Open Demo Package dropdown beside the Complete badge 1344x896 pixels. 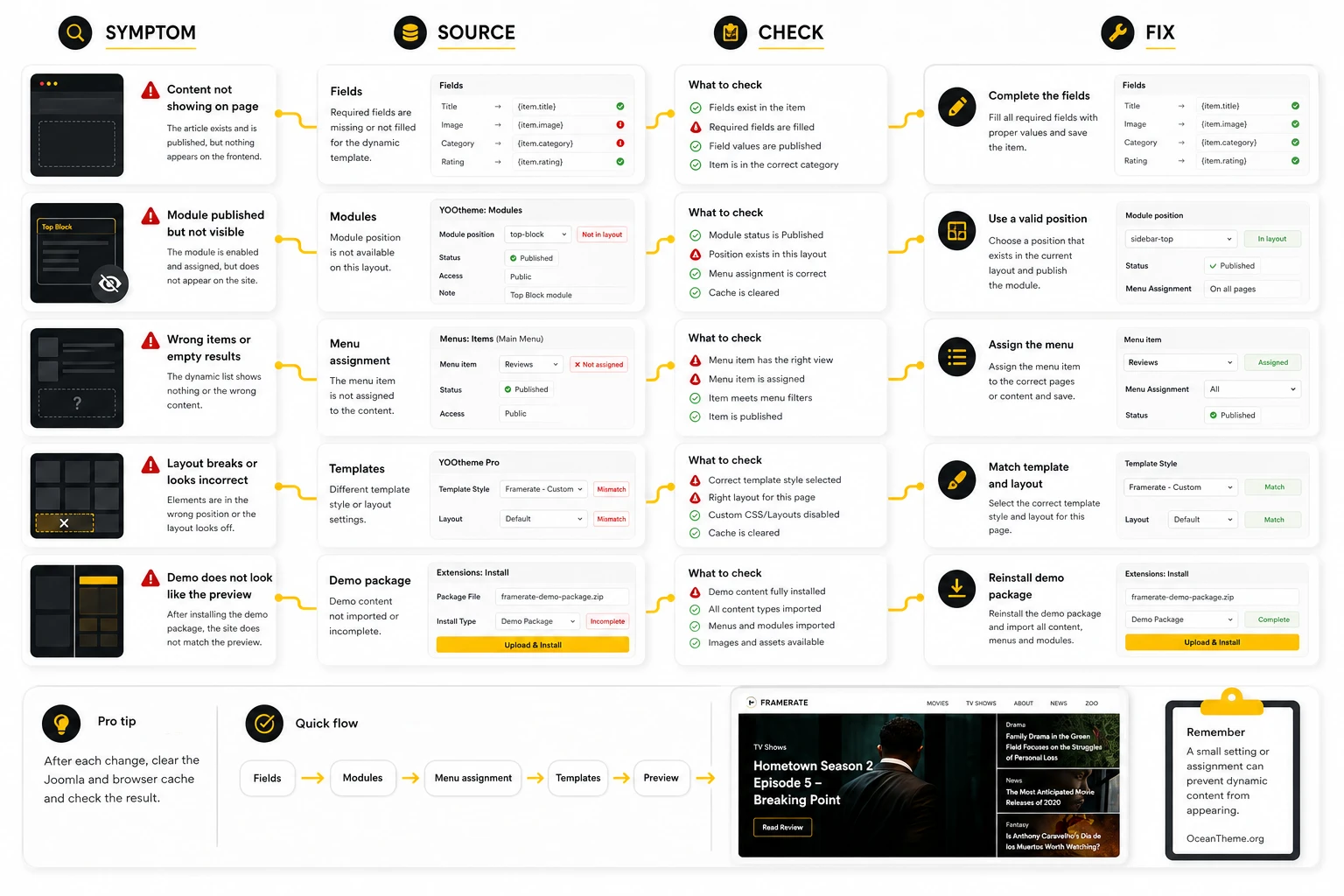pyautogui.click(x=1181, y=619)
